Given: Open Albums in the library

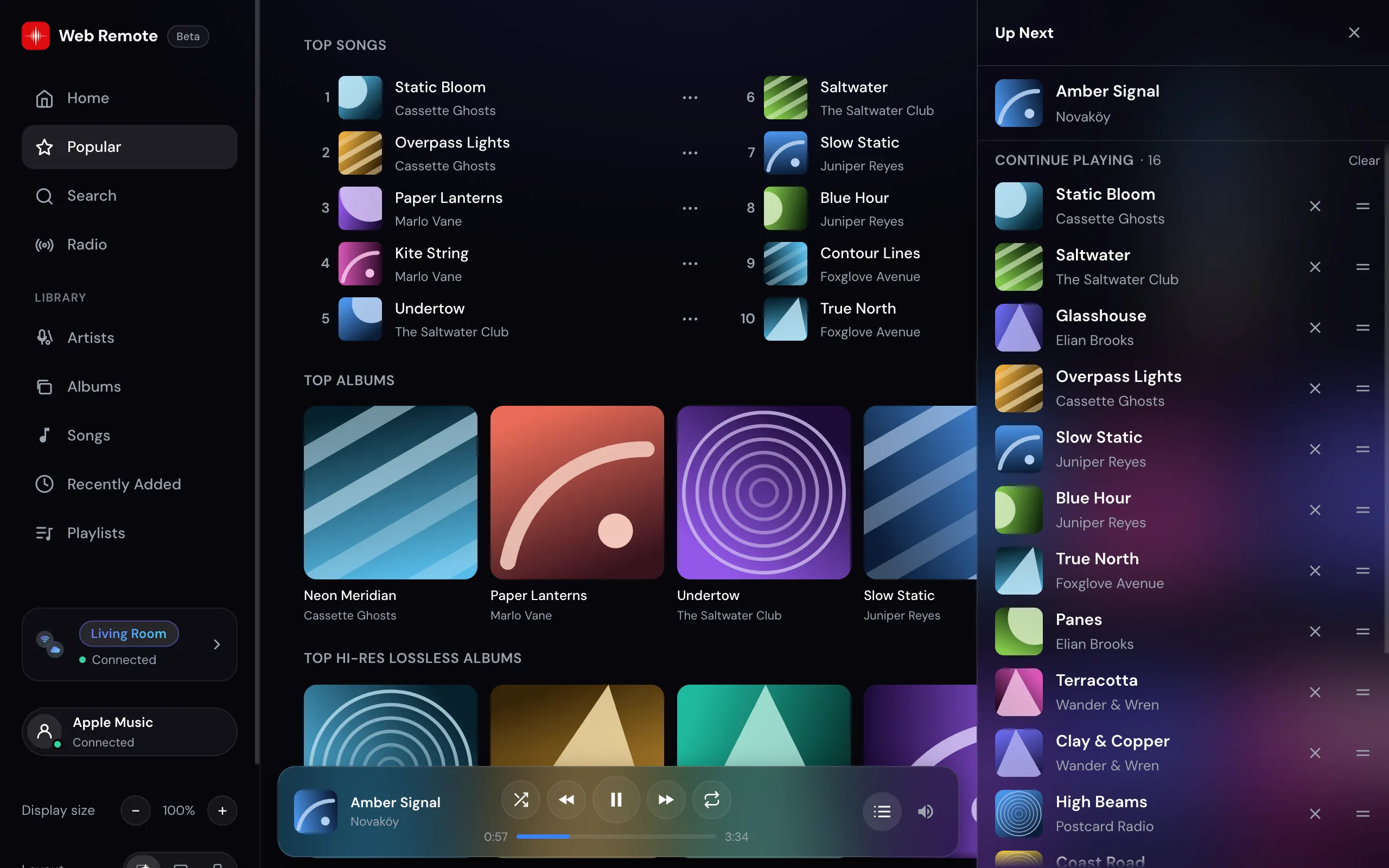Looking at the screenshot, I should pos(129,386).
